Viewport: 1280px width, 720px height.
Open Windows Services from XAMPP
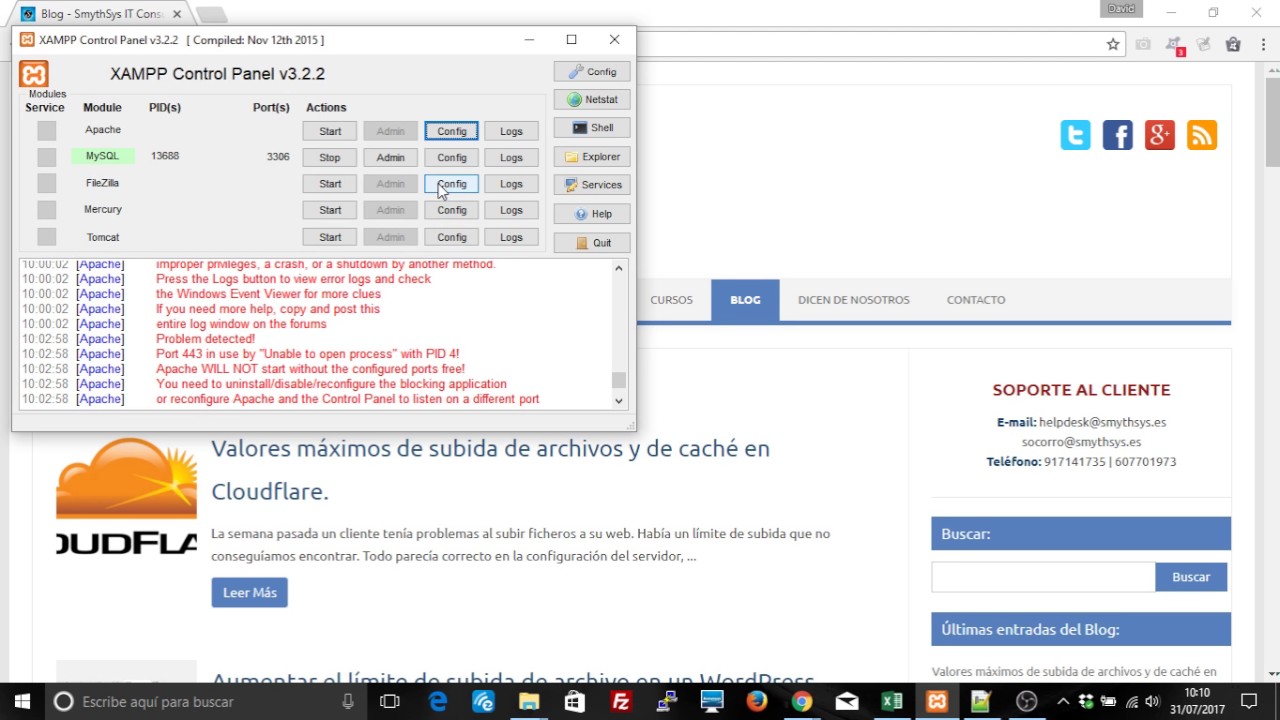(x=592, y=185)
